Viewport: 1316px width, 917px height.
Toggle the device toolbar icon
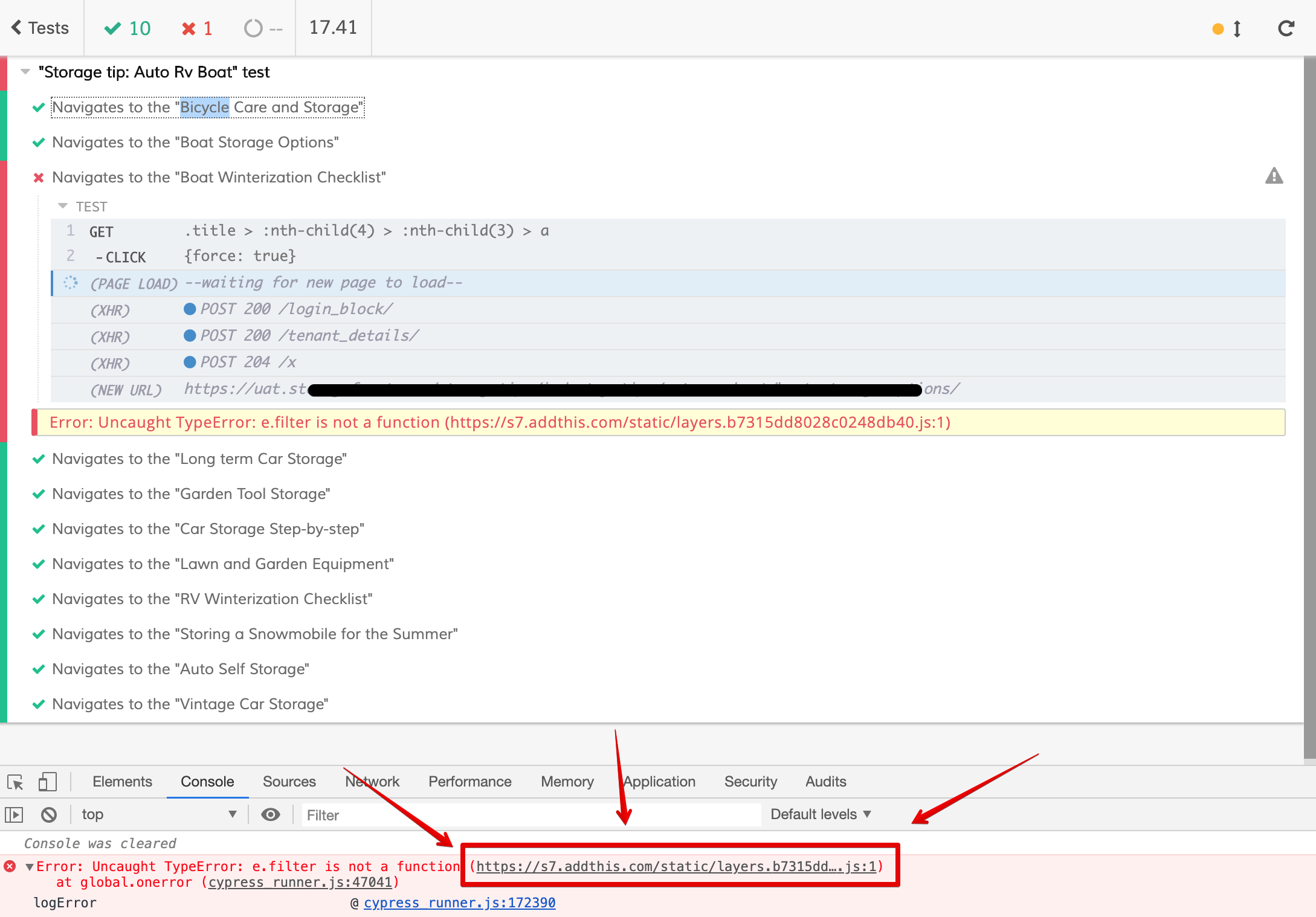click(47, 782)
